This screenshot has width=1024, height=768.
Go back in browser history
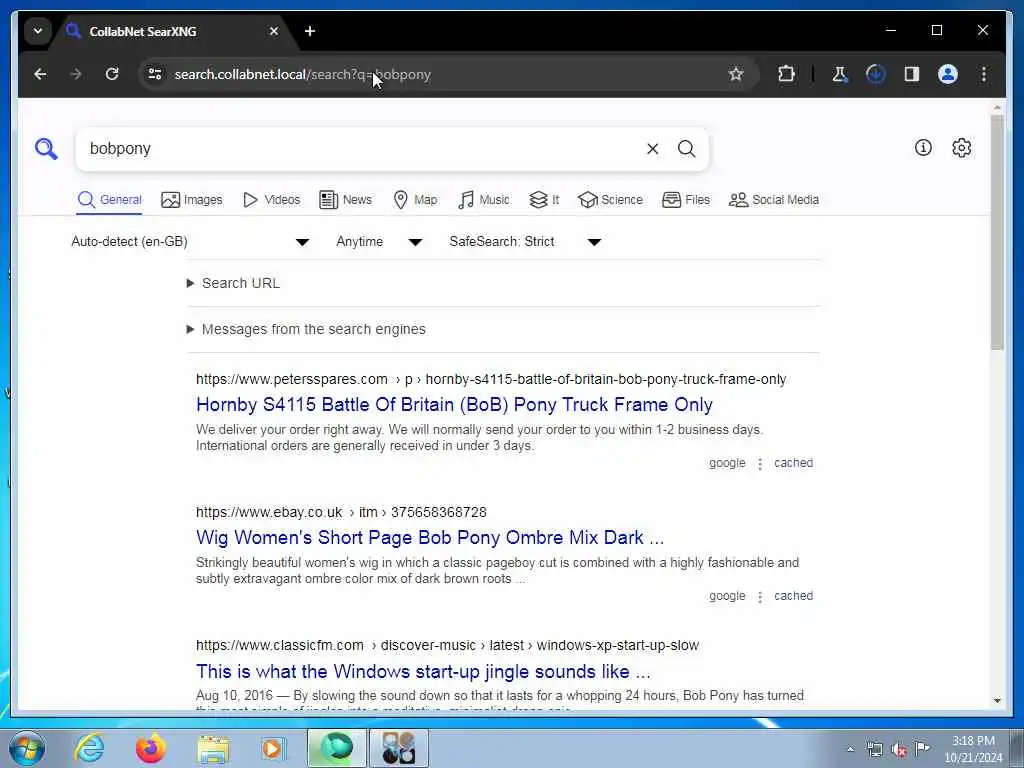40,74
